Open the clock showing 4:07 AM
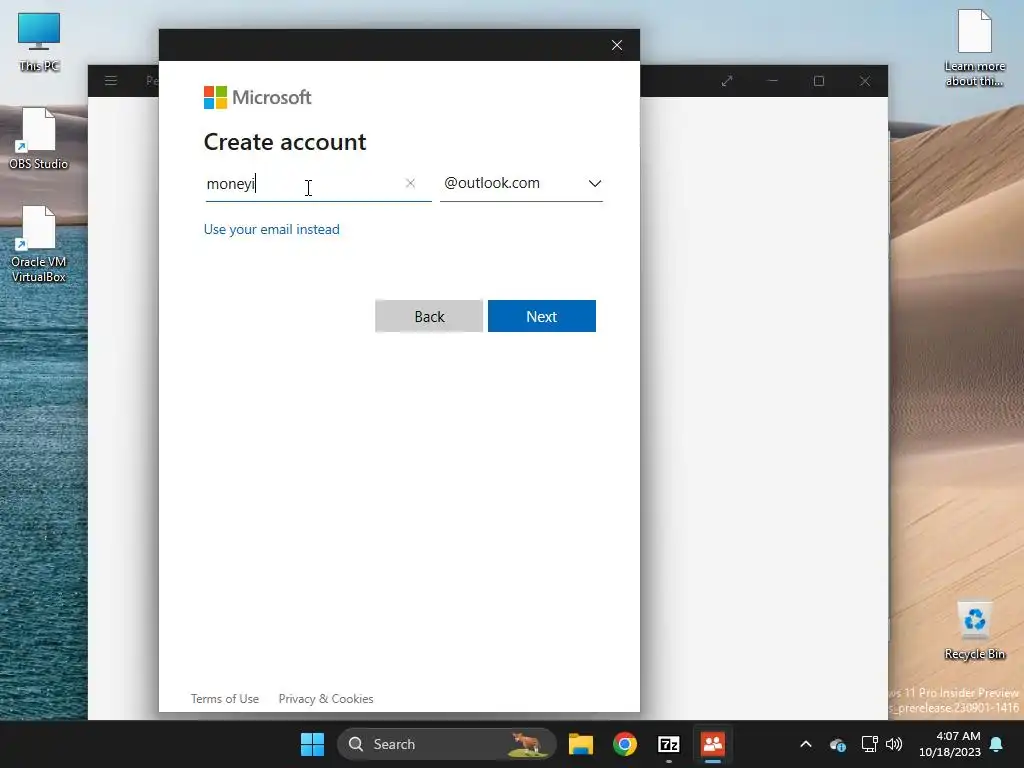The image size is (1024, 768). pyautogui.click(x=950, y=744)
